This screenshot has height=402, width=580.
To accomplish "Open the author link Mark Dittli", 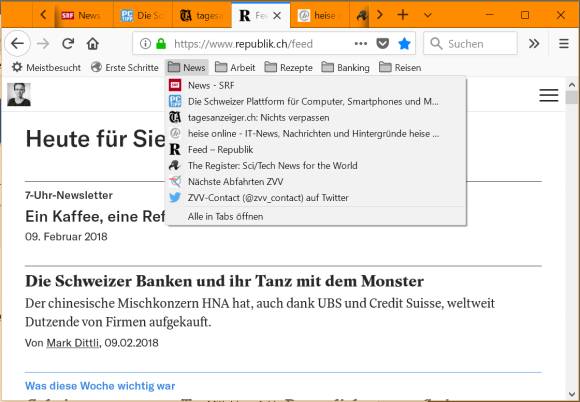I will pos(72,343).
